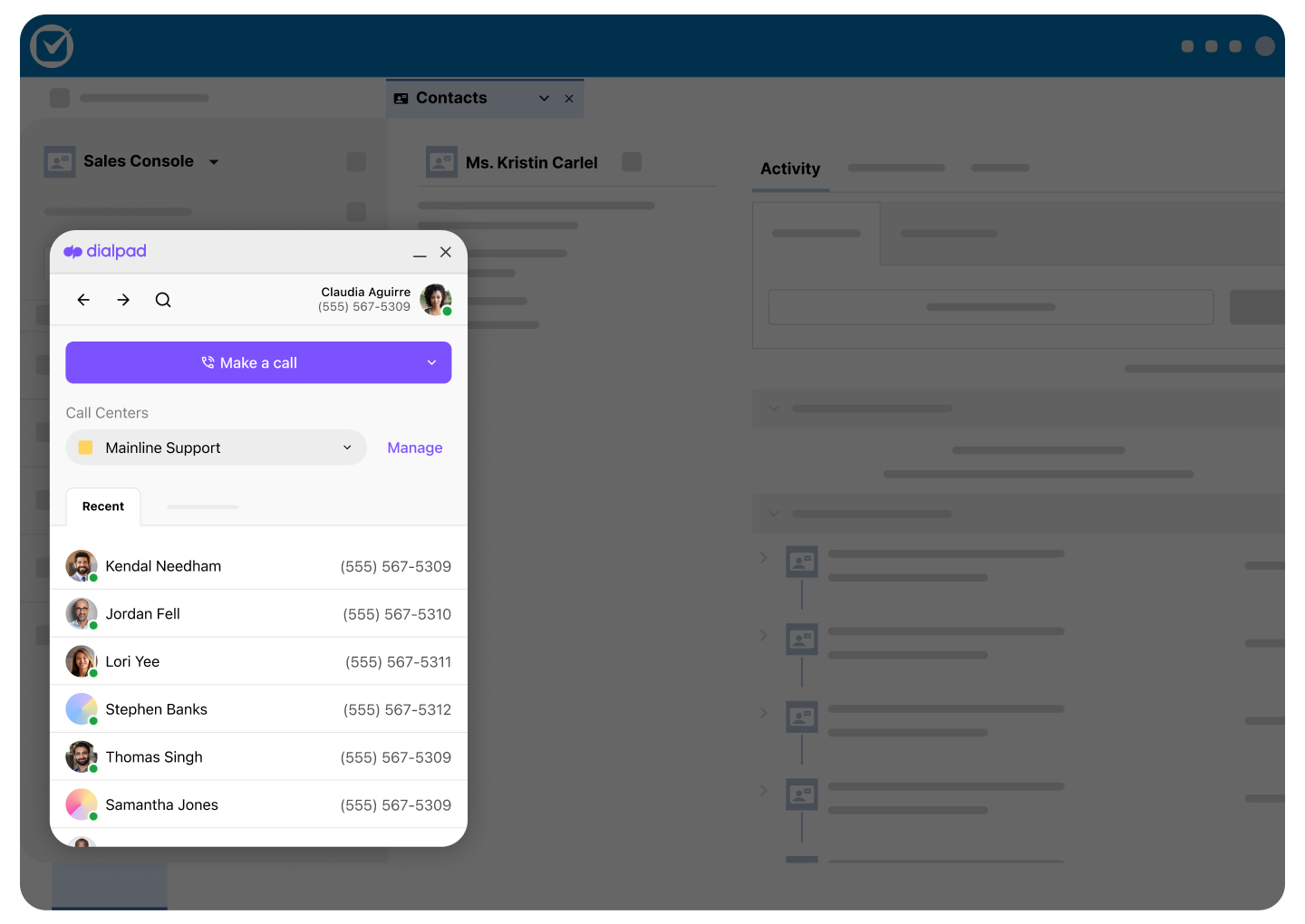Select the Recent tab in Dialpad

(103, 506)
